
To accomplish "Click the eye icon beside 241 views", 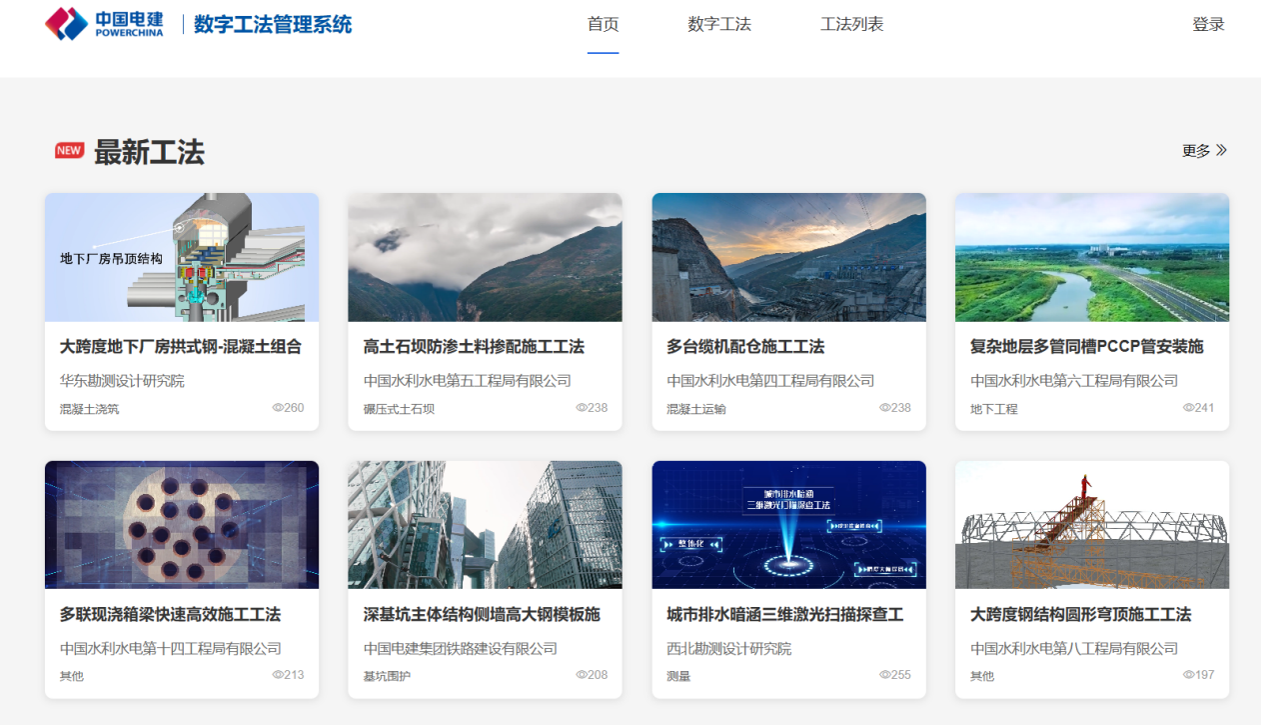I will click(1188, 408).
